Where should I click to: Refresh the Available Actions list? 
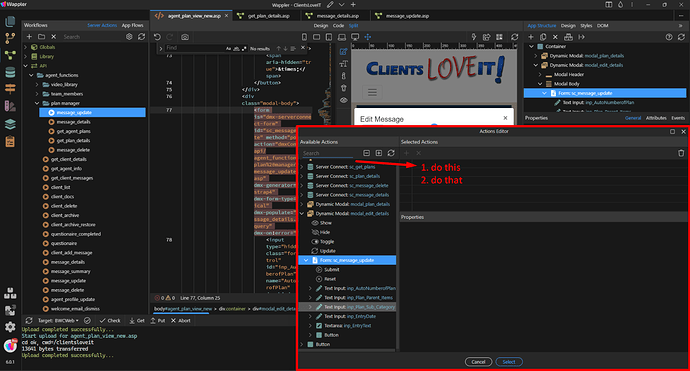tap(391, 153)
